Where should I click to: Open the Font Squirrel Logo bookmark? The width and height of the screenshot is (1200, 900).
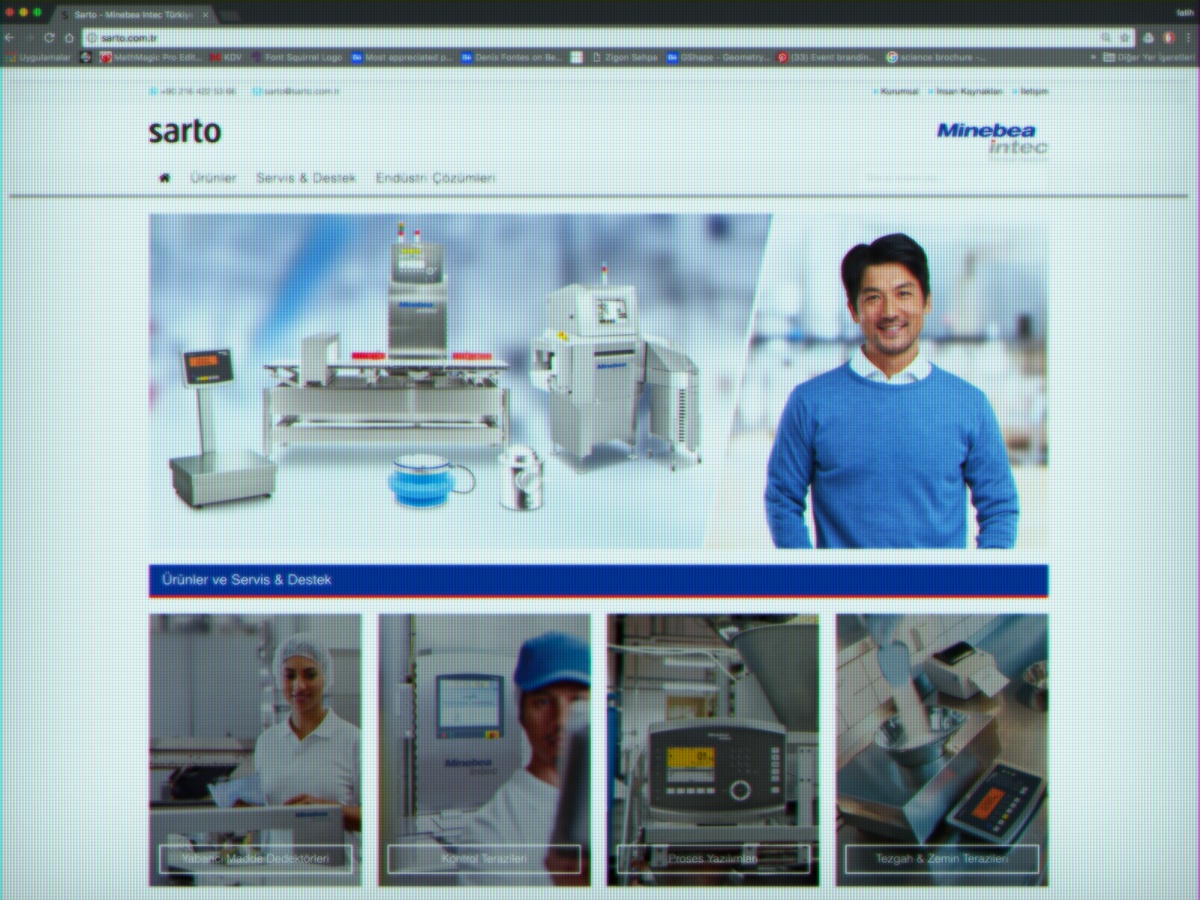click(x=297, y=58)
